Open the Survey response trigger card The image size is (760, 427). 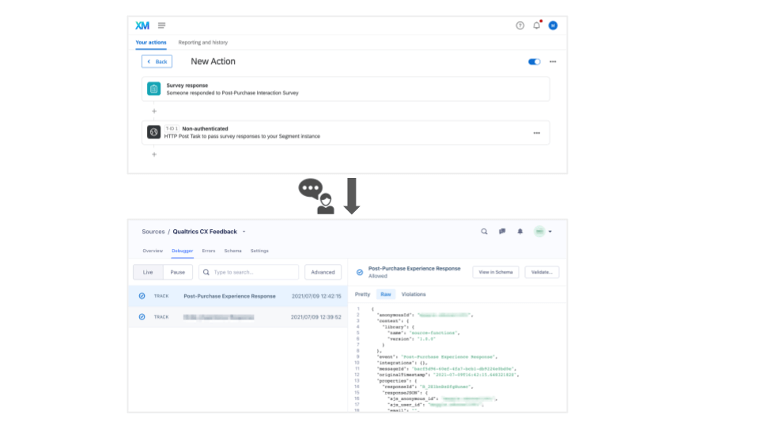click(346, 89)
